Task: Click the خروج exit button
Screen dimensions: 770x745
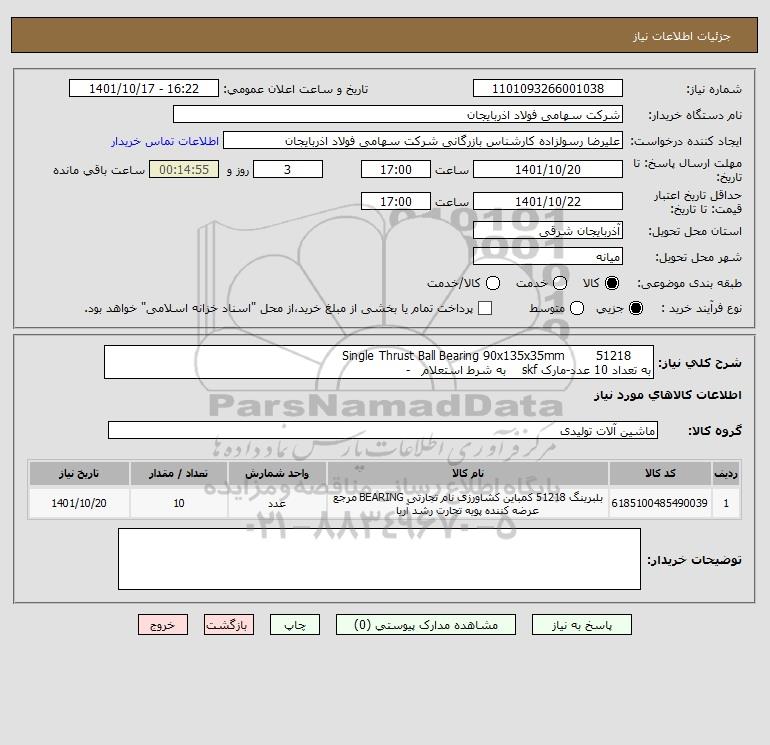Action: tap(163, 625)
